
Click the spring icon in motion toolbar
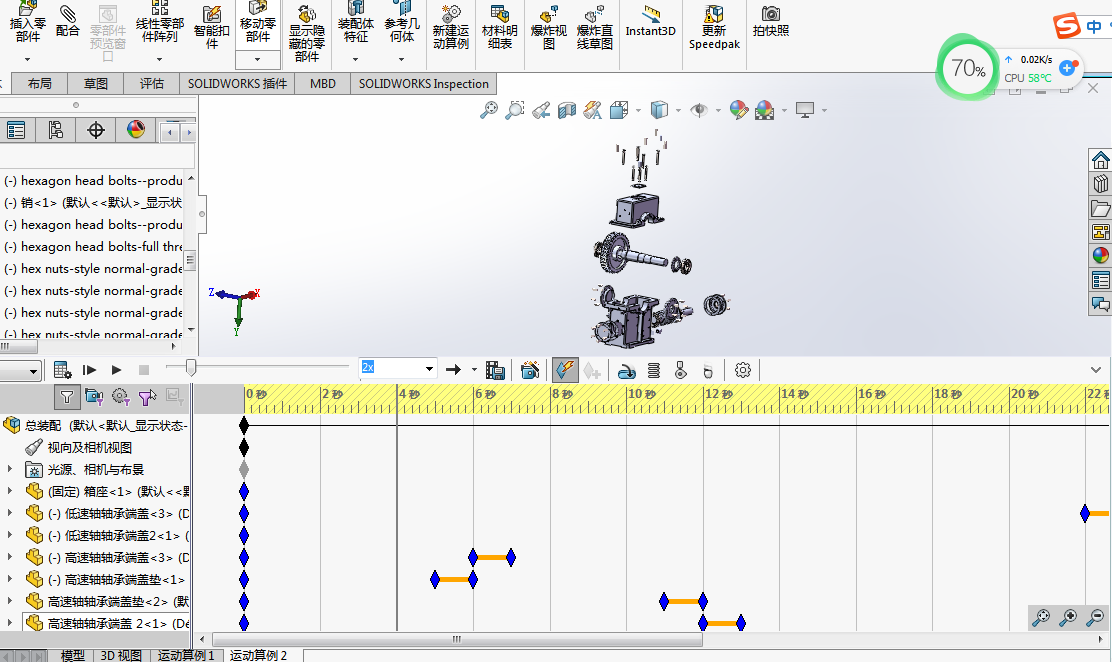654,370
